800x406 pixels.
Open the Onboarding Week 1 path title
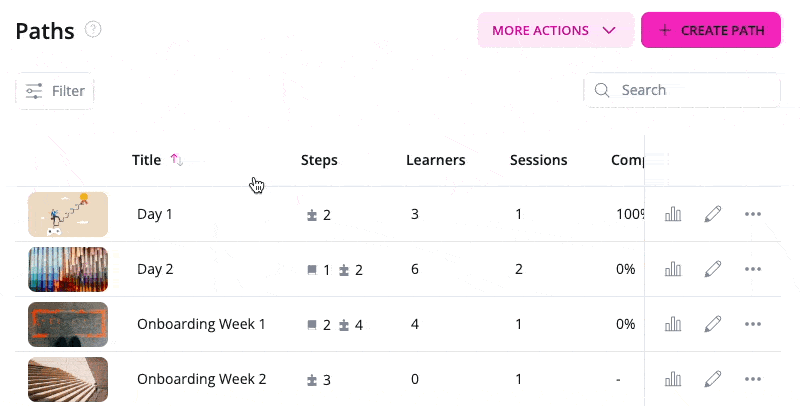tap(201, 324)
